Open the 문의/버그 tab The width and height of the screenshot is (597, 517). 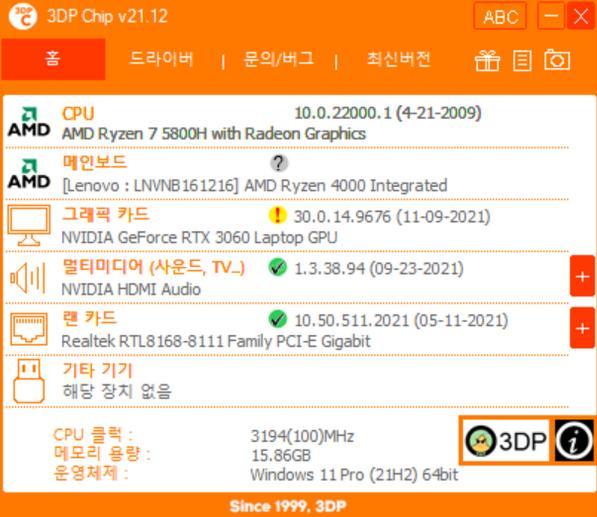point(279,59)
